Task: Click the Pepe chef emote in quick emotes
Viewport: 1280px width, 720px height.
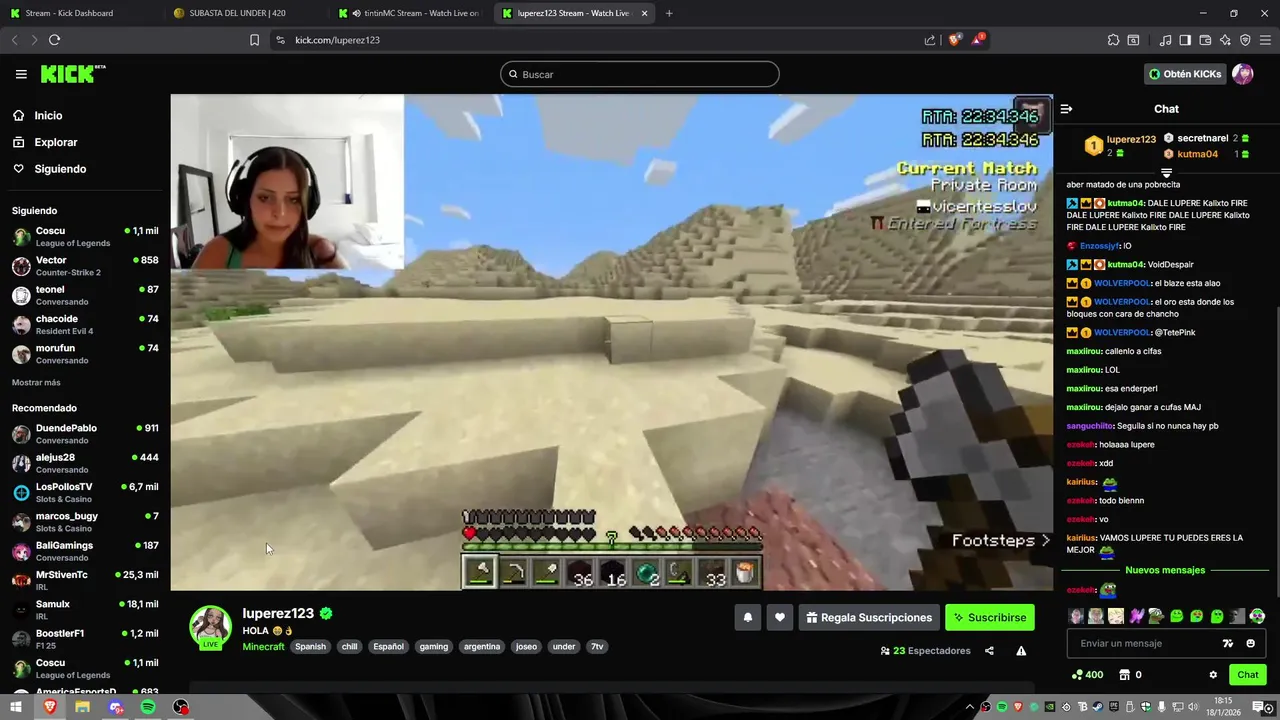Action: coord(1156,617)
